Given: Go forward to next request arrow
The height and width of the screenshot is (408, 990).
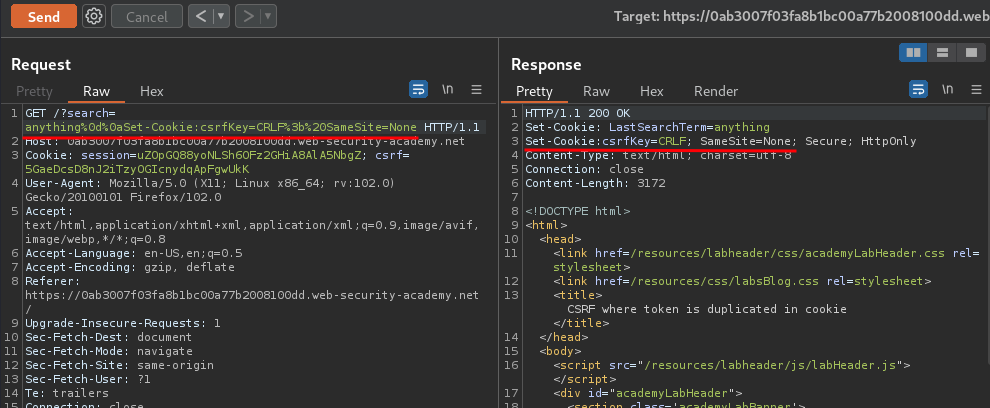Looking at the screenshot, I should 248,16.
